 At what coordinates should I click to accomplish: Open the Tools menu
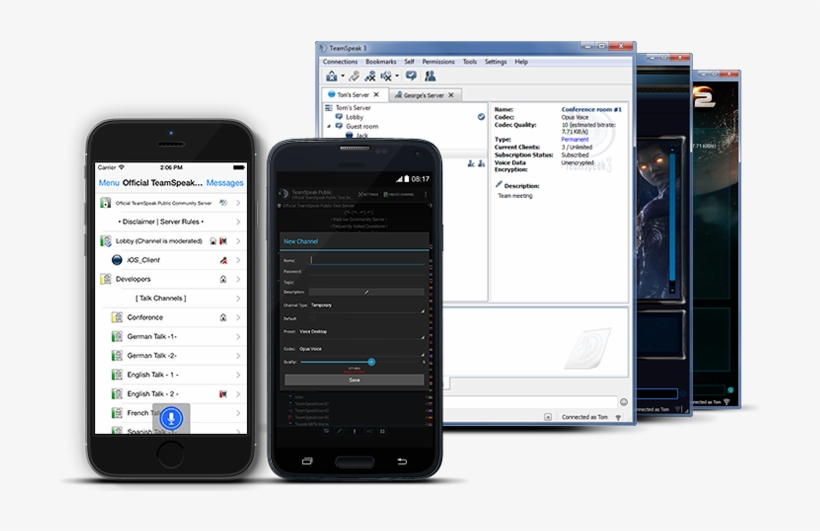point(470,62)
